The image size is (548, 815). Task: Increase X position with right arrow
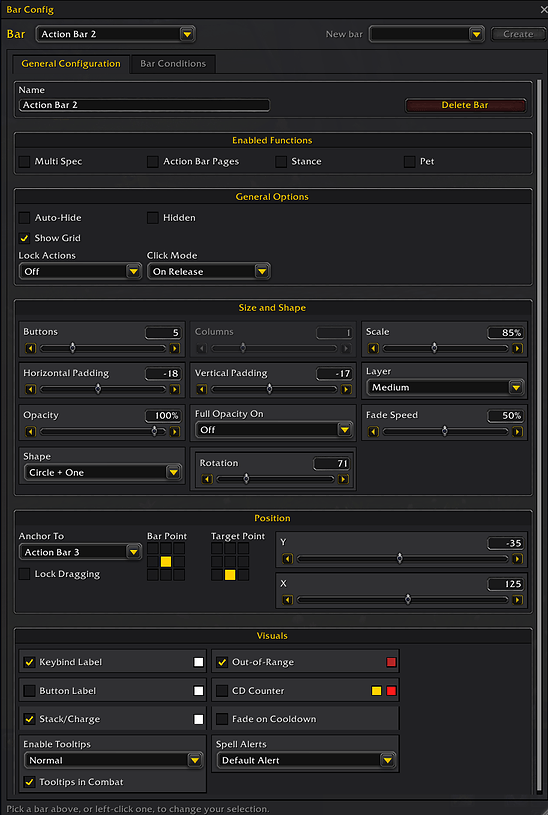517,600
